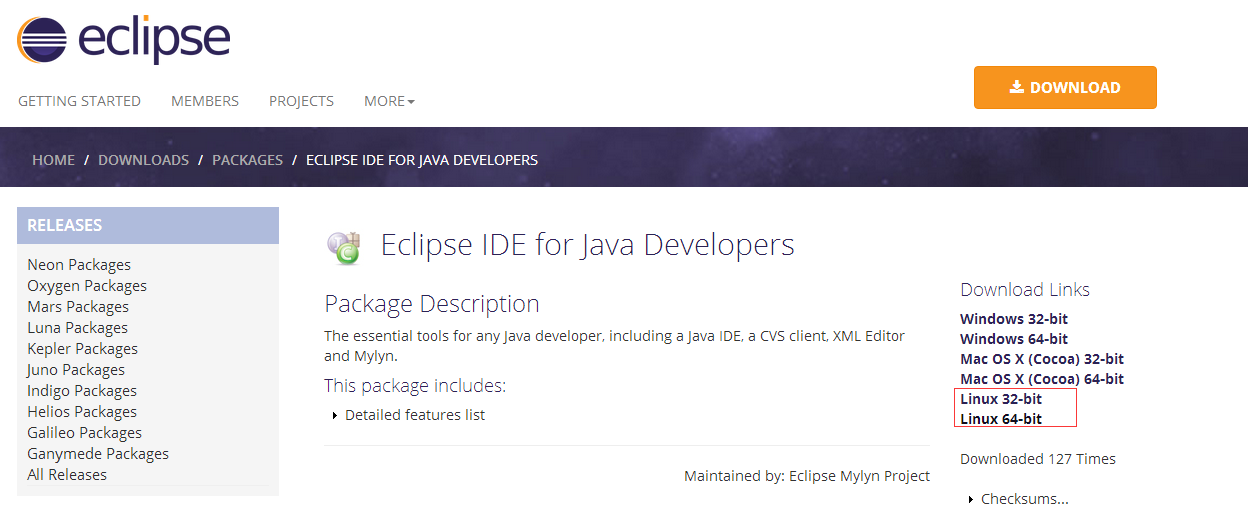Download Mac OS X (Cocoa) 32-bit
Image resolution: width=1248 pixels, height=520 pixels.
coord(1042,359)
